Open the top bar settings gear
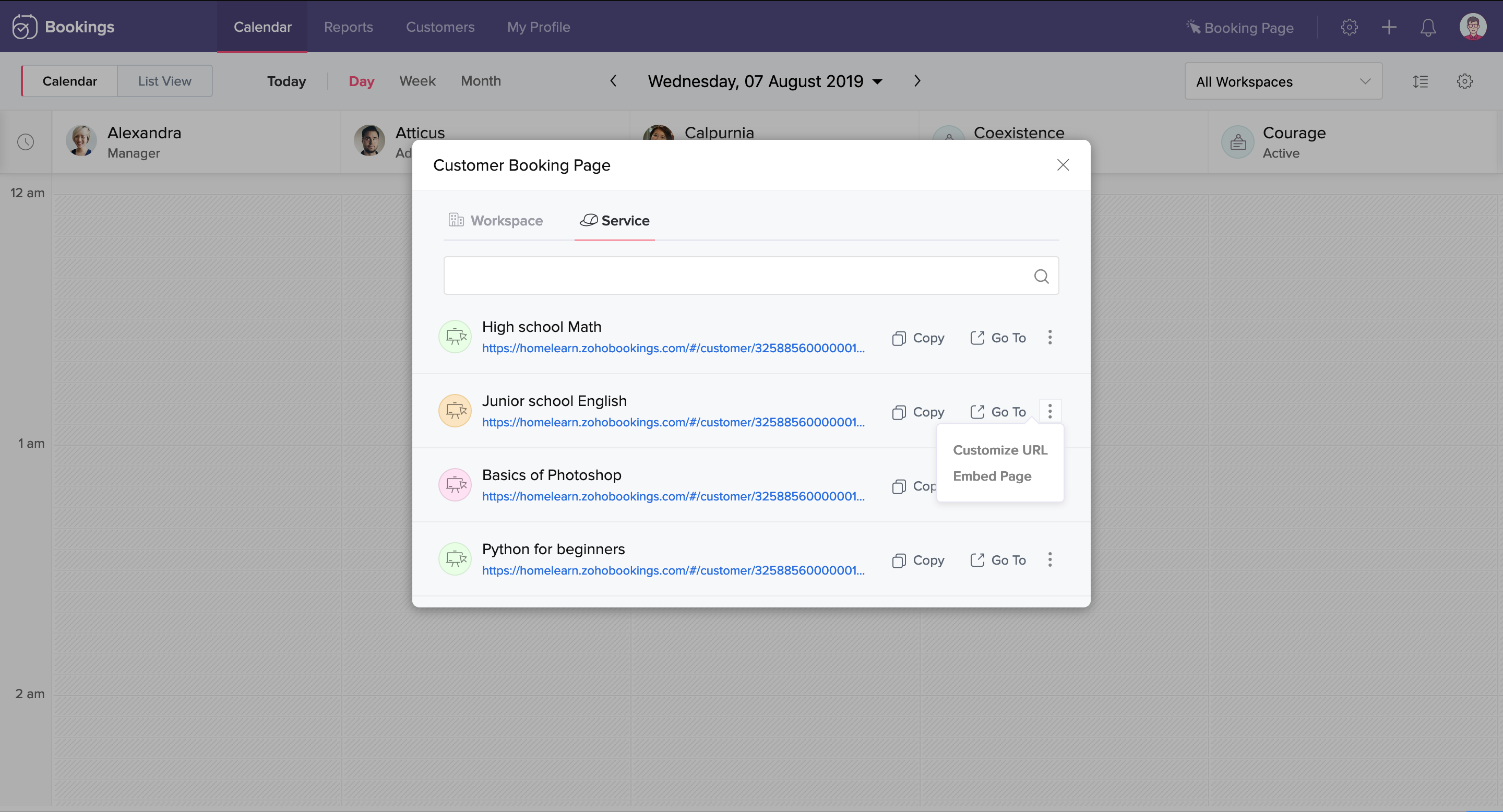 click(1349, 28)
